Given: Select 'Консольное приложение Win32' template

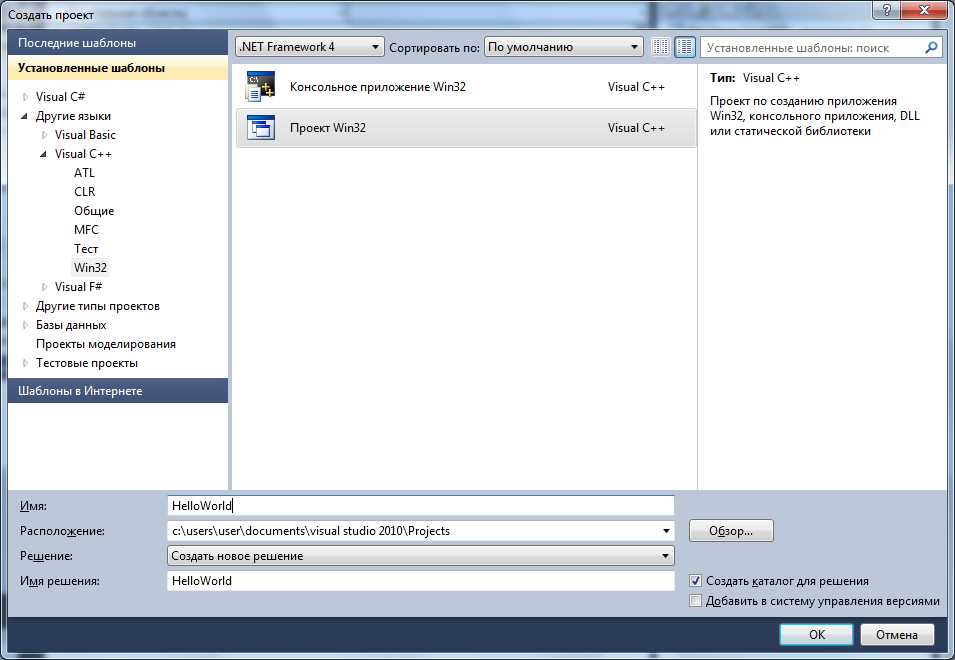Looking at the screenshot, I should (x=466, y=86).
